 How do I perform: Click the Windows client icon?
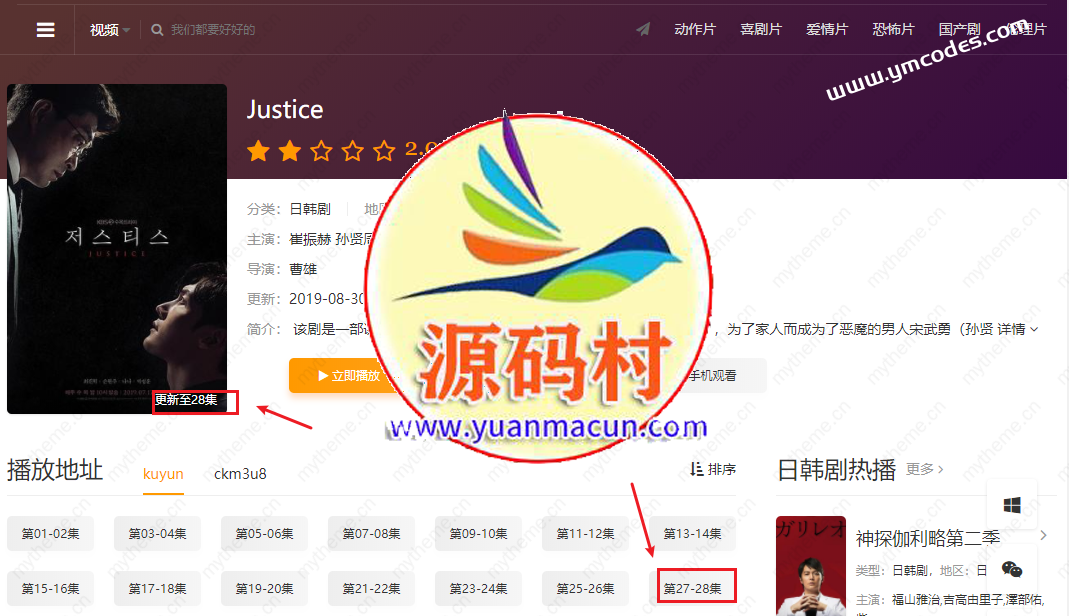click(1012, 506)
